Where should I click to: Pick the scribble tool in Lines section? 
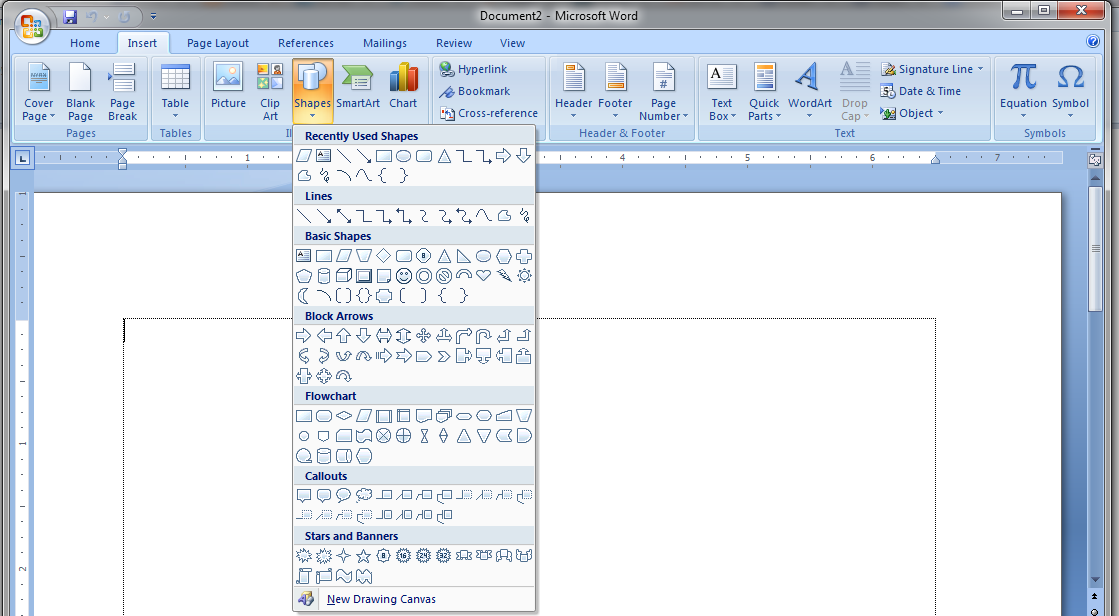(x=524, y=216)
